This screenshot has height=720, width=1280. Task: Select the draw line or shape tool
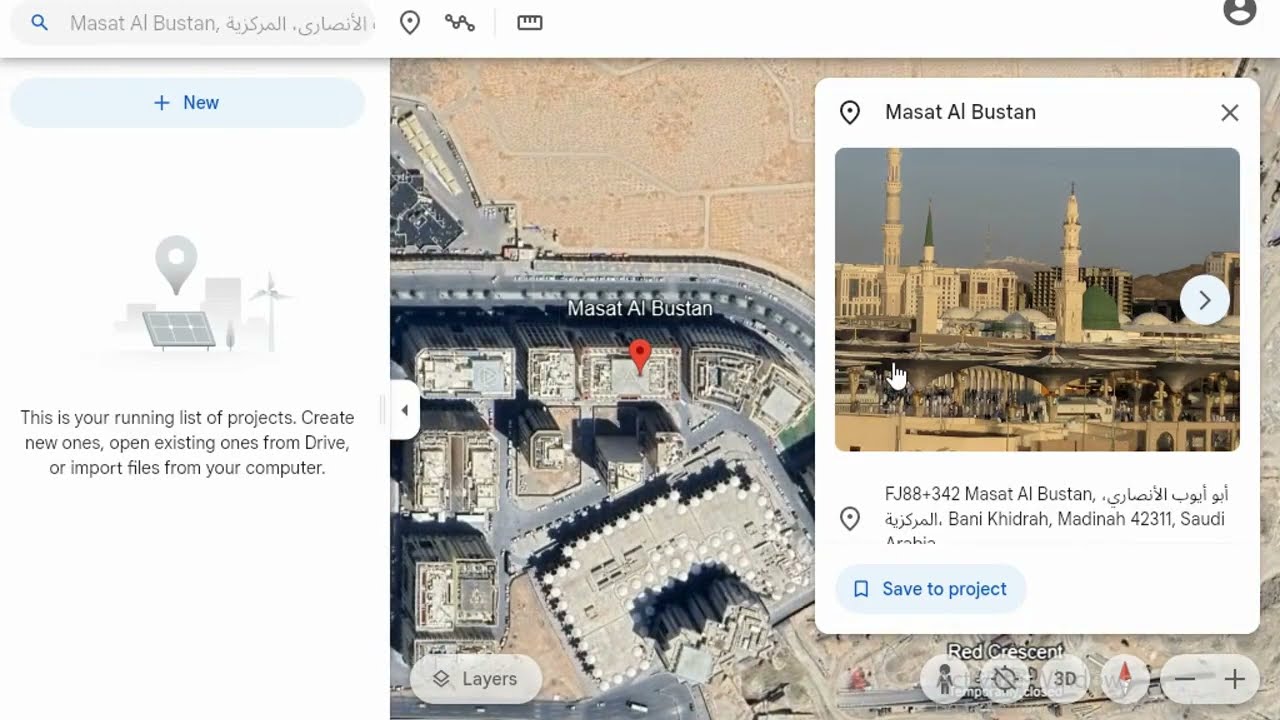[x=460, y=23]
